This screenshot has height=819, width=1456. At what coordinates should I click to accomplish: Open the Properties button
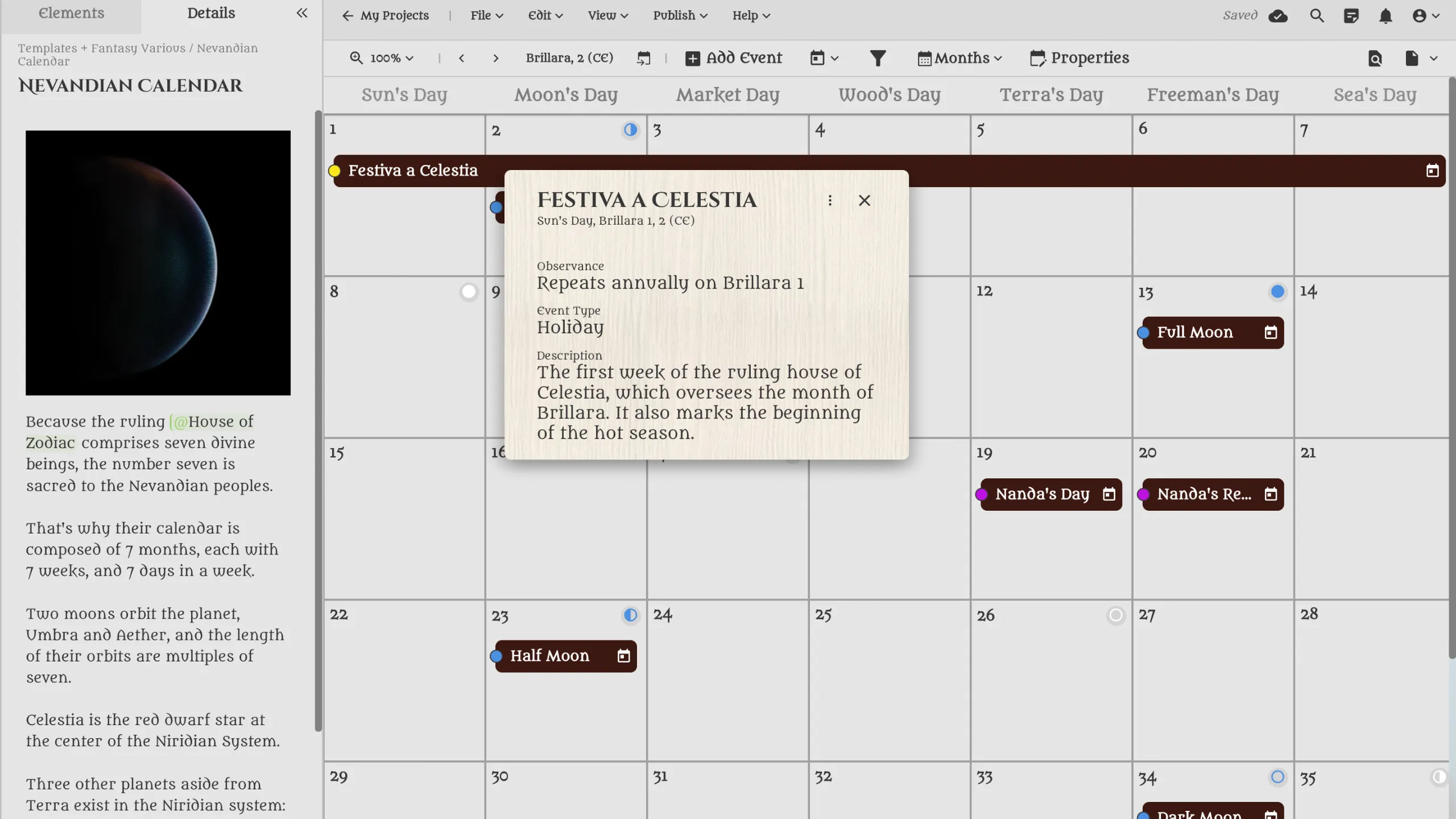(1079, 58)
